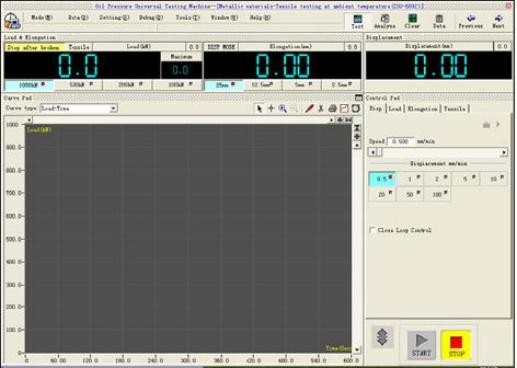Click the vertical expand icon right of the chart

[357, 137]
